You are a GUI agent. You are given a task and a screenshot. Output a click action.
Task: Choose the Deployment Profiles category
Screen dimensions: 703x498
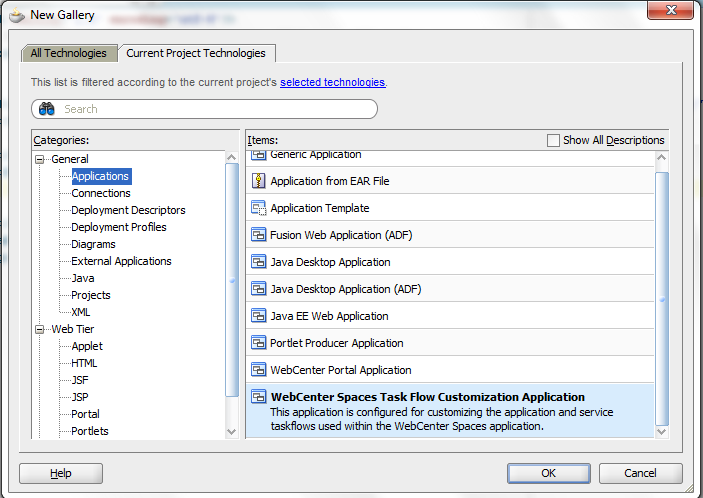(119, 227)
